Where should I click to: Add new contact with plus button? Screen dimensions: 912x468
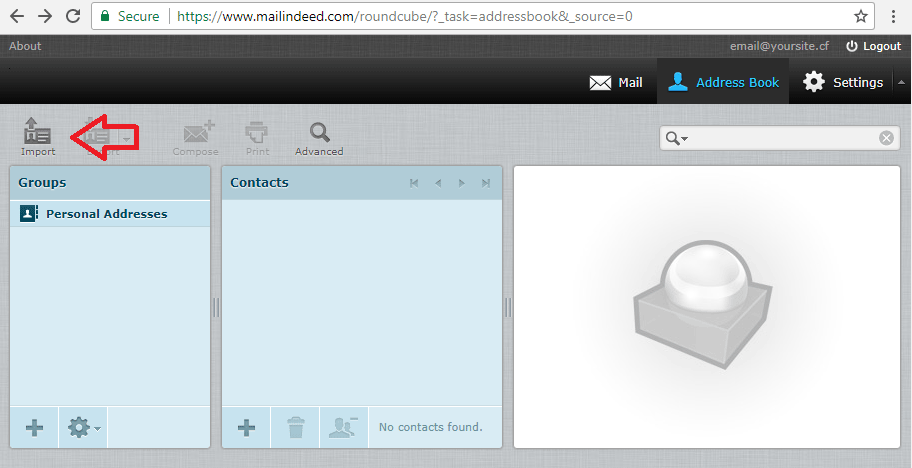click(246, 428)
